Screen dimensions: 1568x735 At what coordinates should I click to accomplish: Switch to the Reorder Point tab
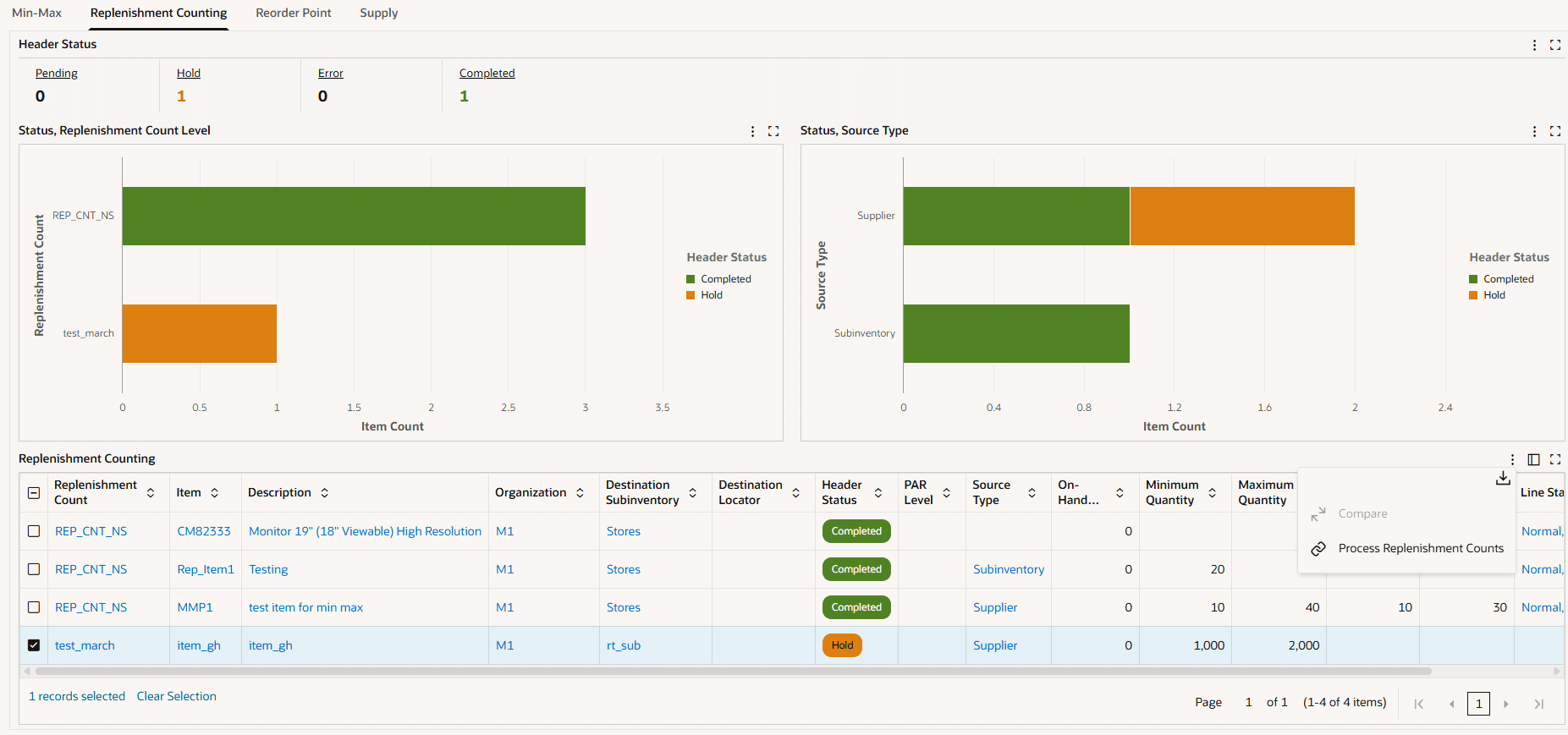(x=294, y=13)
